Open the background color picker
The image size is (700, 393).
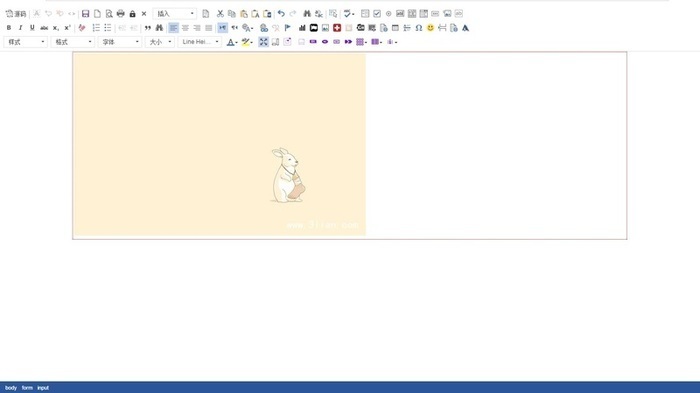click(247, 42)
